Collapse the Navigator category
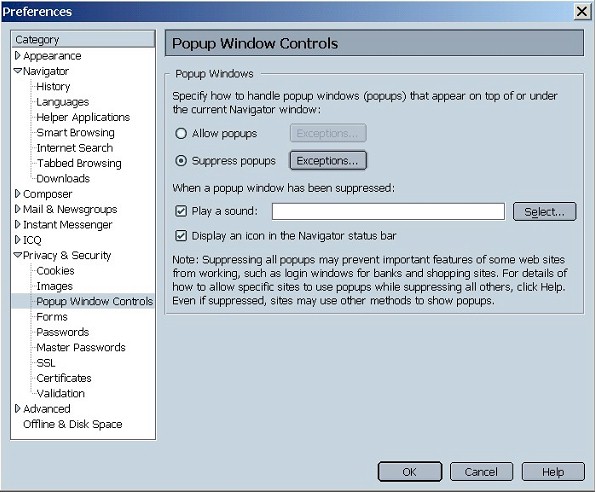The image size is (596, 492). point(17,71)
